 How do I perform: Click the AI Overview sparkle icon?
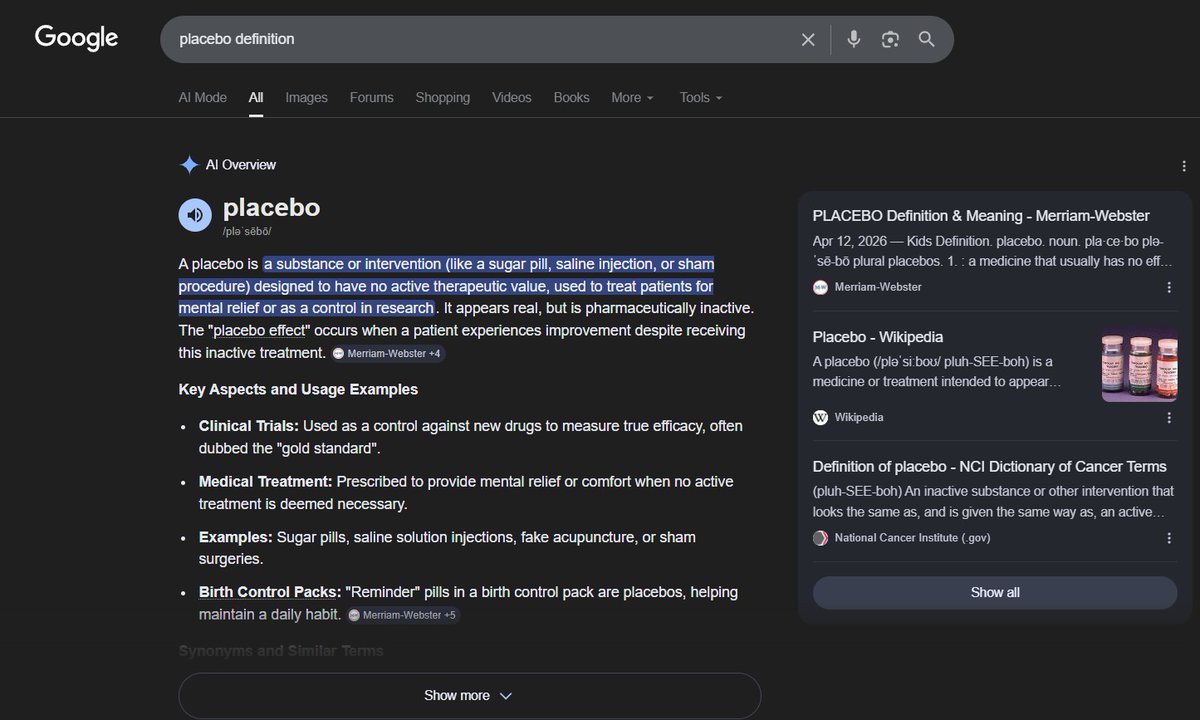pyautogui.click(x=188, y=165)
